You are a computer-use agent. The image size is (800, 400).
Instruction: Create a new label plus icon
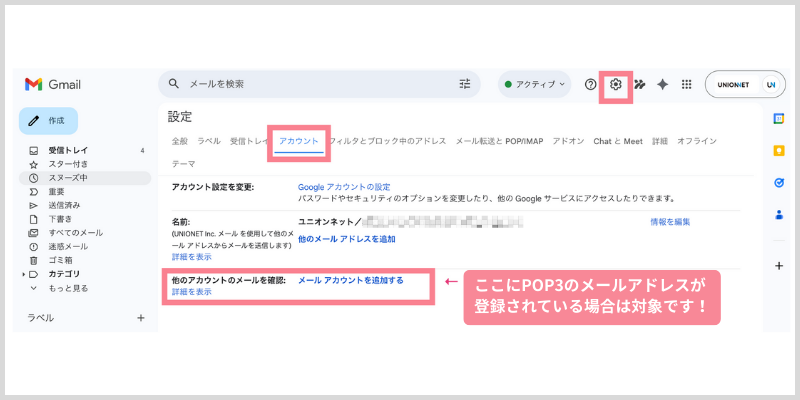[140, 318]
